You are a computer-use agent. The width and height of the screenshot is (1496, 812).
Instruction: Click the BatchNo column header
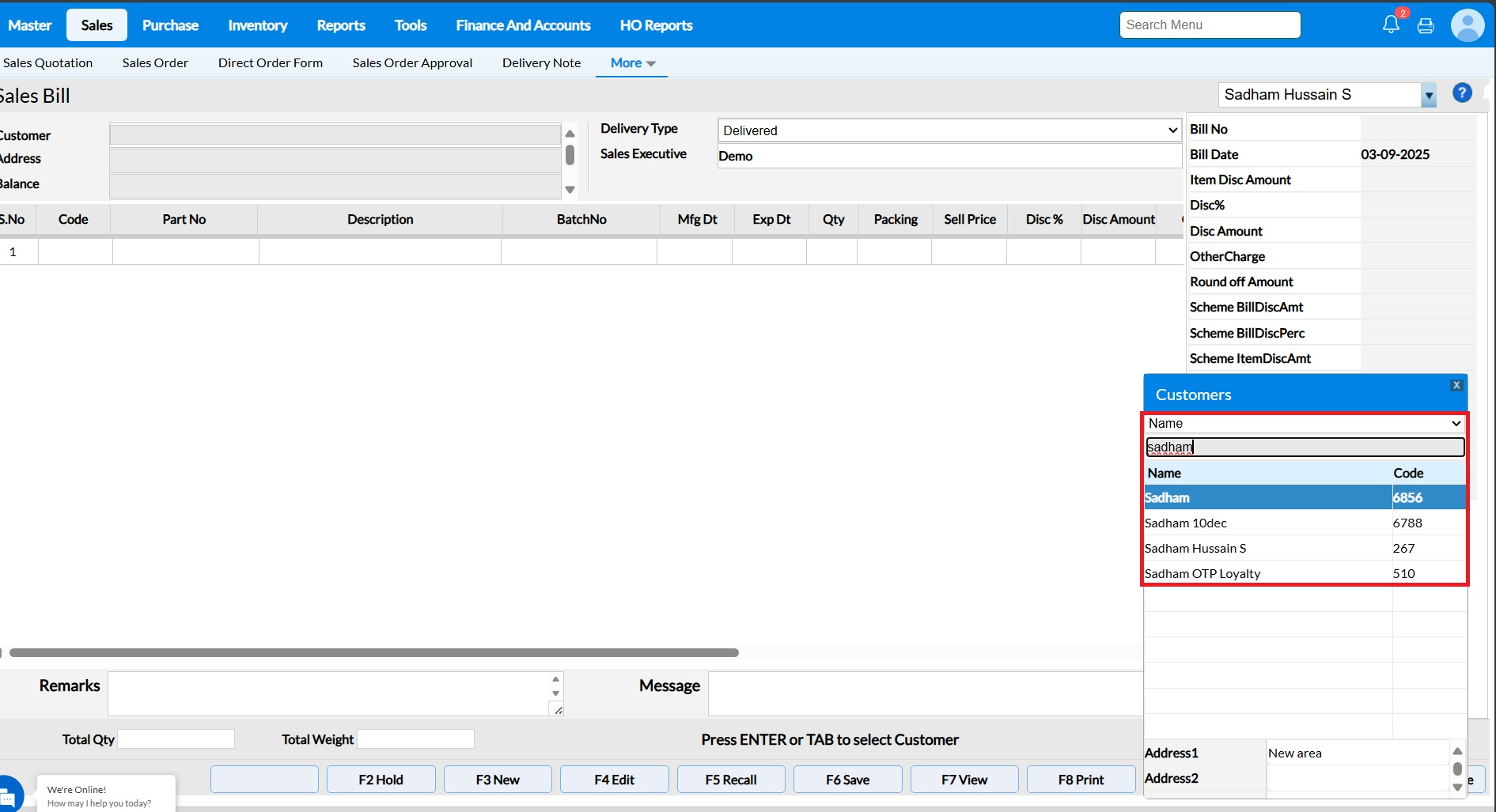tap(581, 219)
